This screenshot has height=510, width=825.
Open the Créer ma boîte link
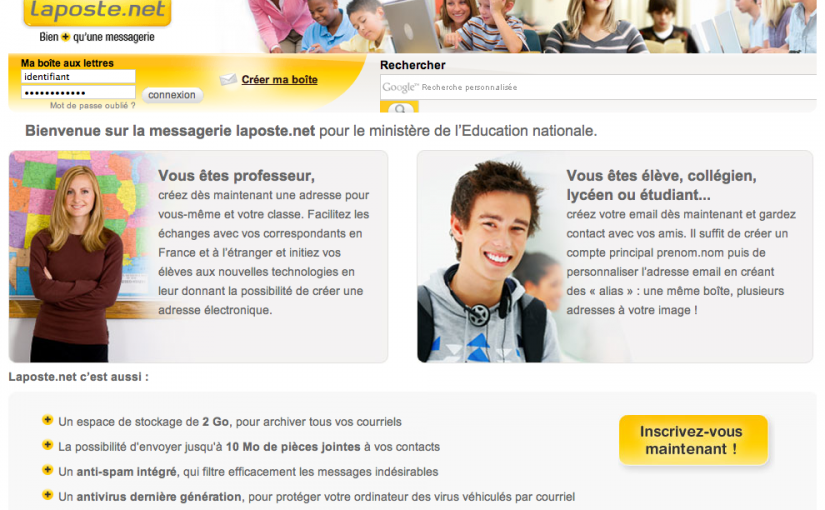coord(279,79)
